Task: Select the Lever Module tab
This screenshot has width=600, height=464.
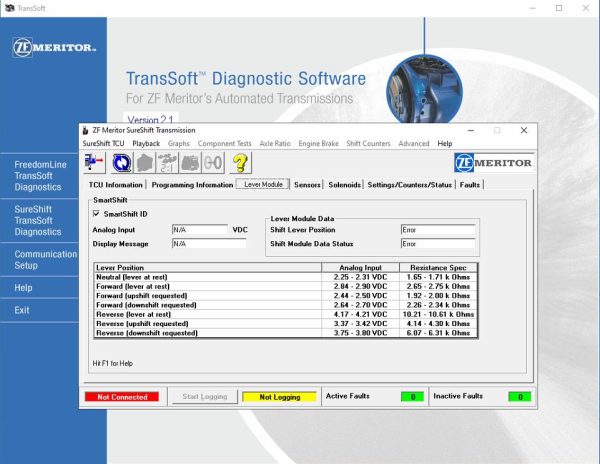Action: click(263, 184)
